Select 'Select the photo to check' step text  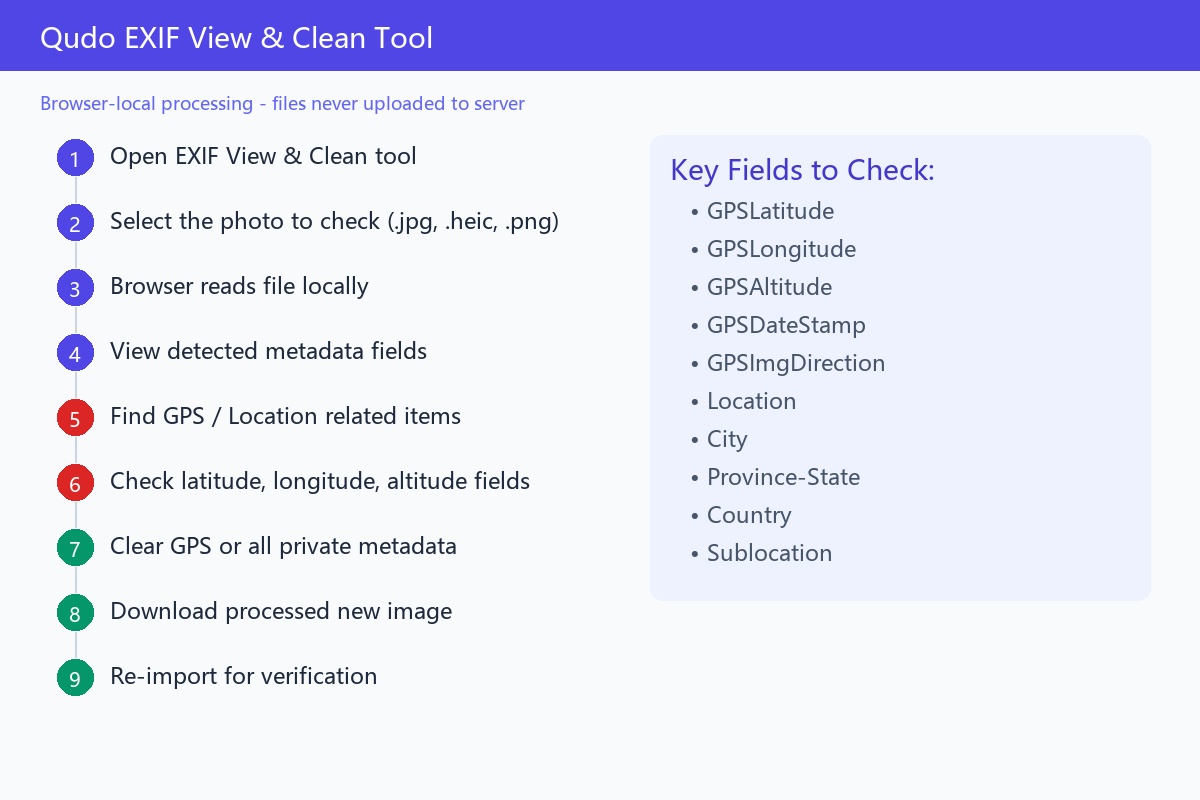click(334, 221)
